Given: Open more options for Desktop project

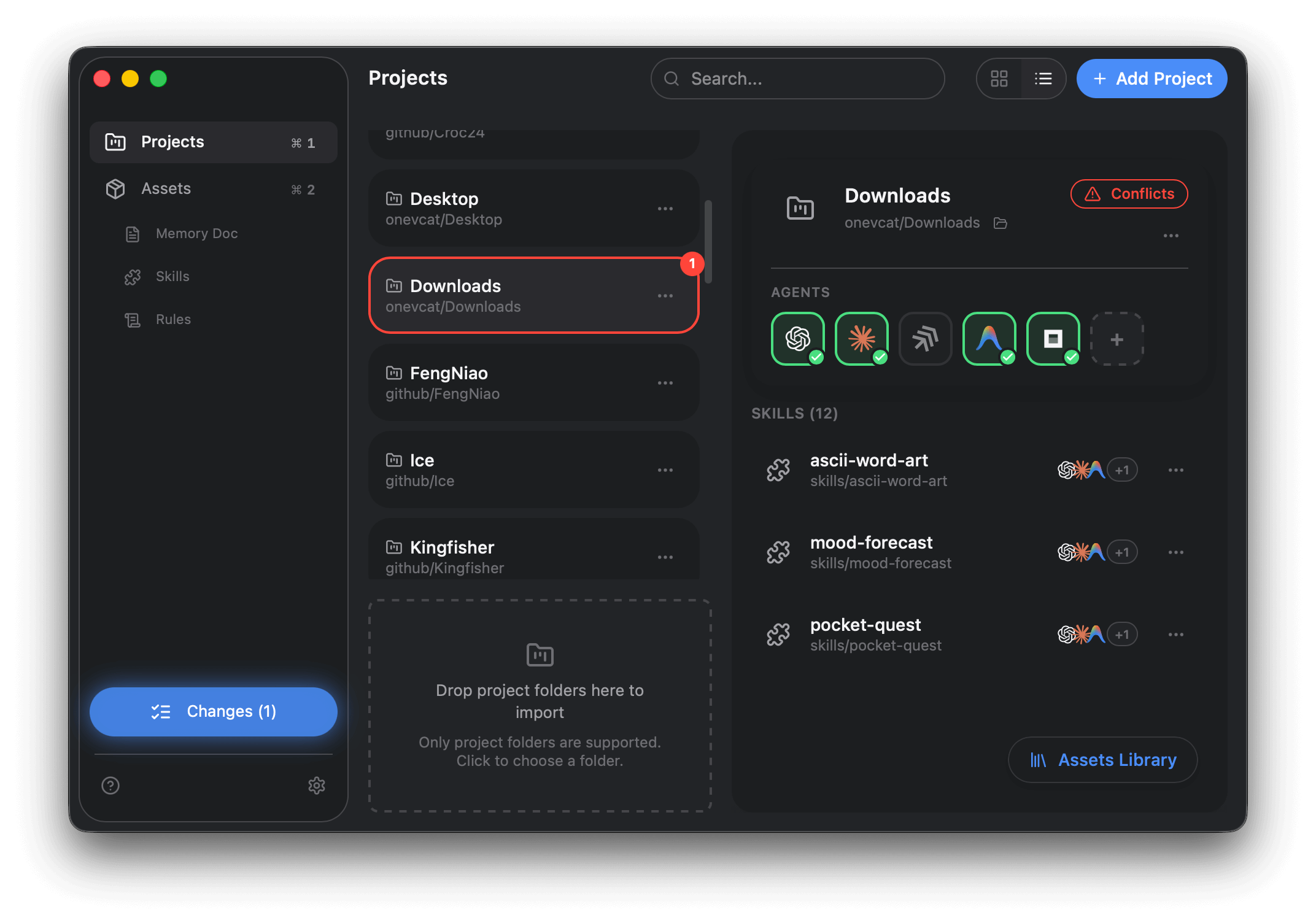Looking at the screenshot, I should tap(665, 209).
